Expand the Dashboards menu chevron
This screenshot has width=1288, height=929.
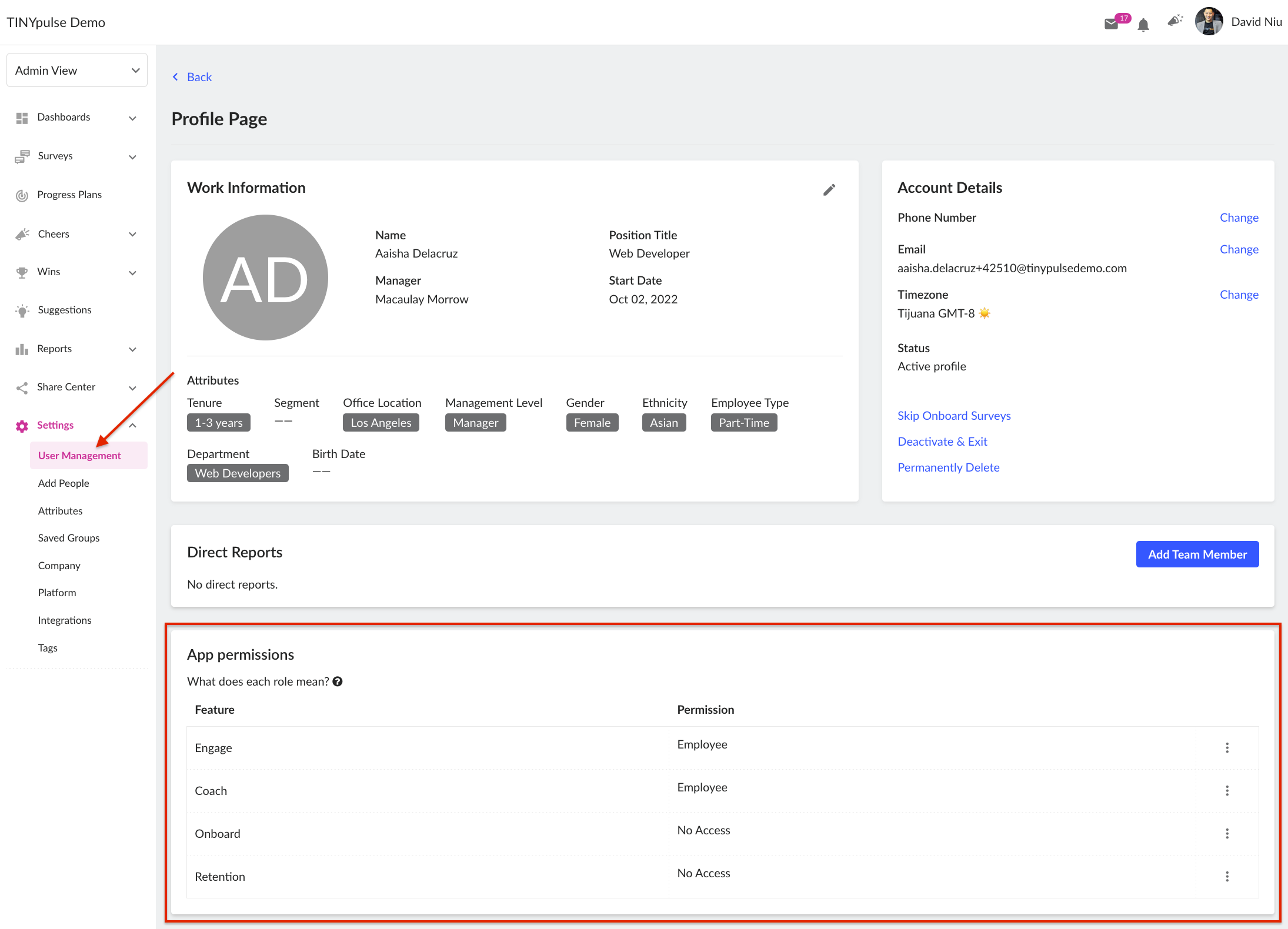pos(133,118)
